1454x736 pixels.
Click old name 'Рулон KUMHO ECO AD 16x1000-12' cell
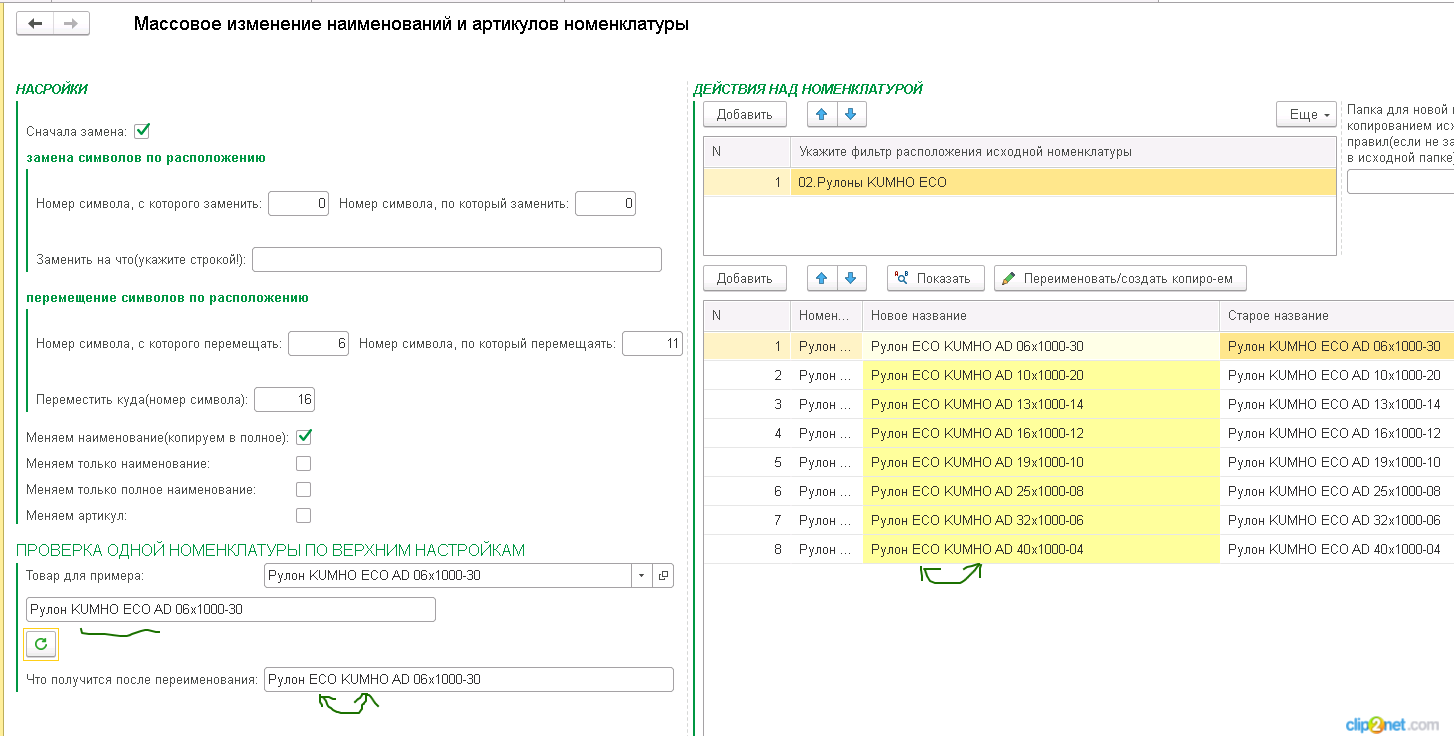click(1336, 434)
